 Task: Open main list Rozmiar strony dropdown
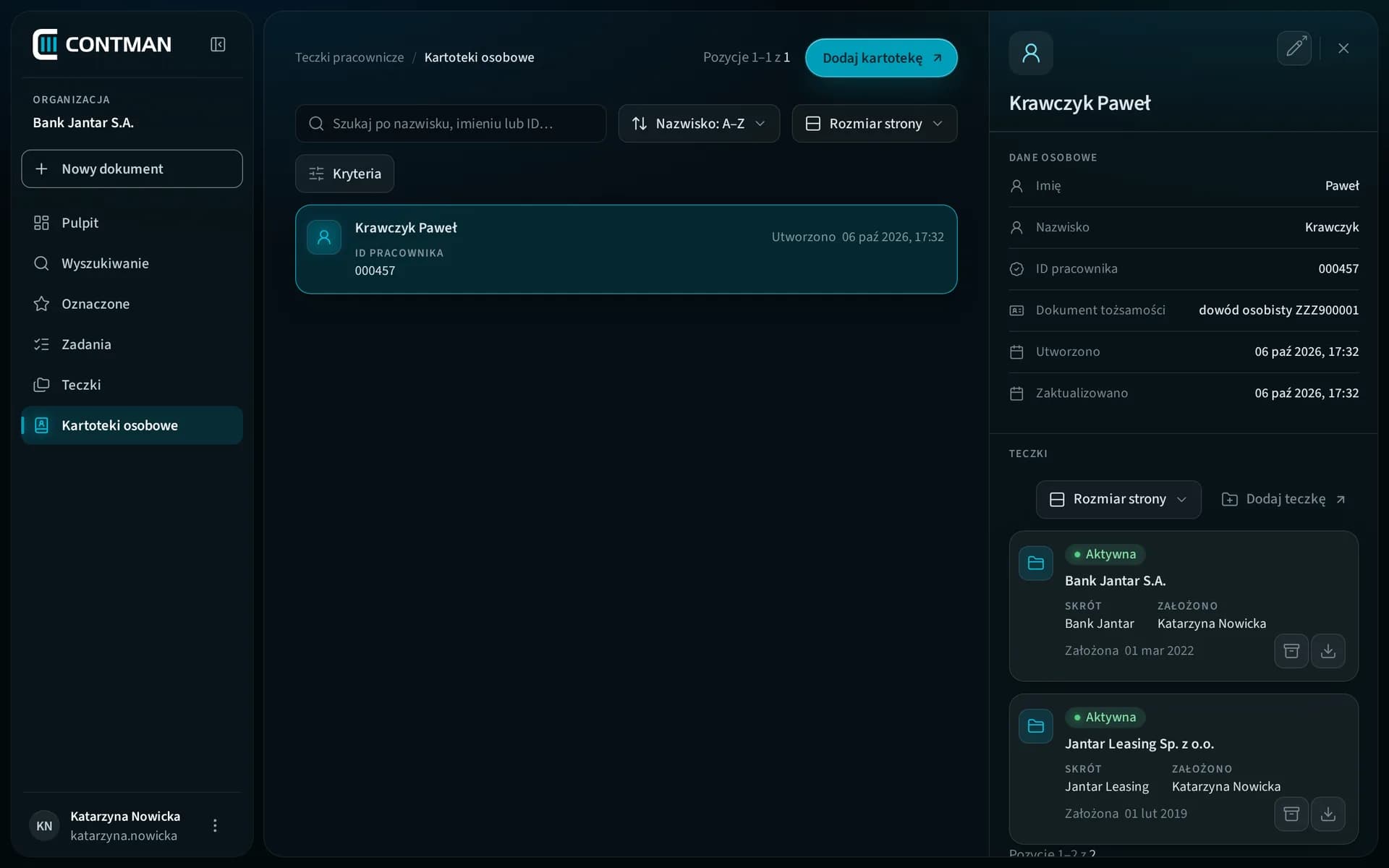pyautogui.click(x=874, y=124)
